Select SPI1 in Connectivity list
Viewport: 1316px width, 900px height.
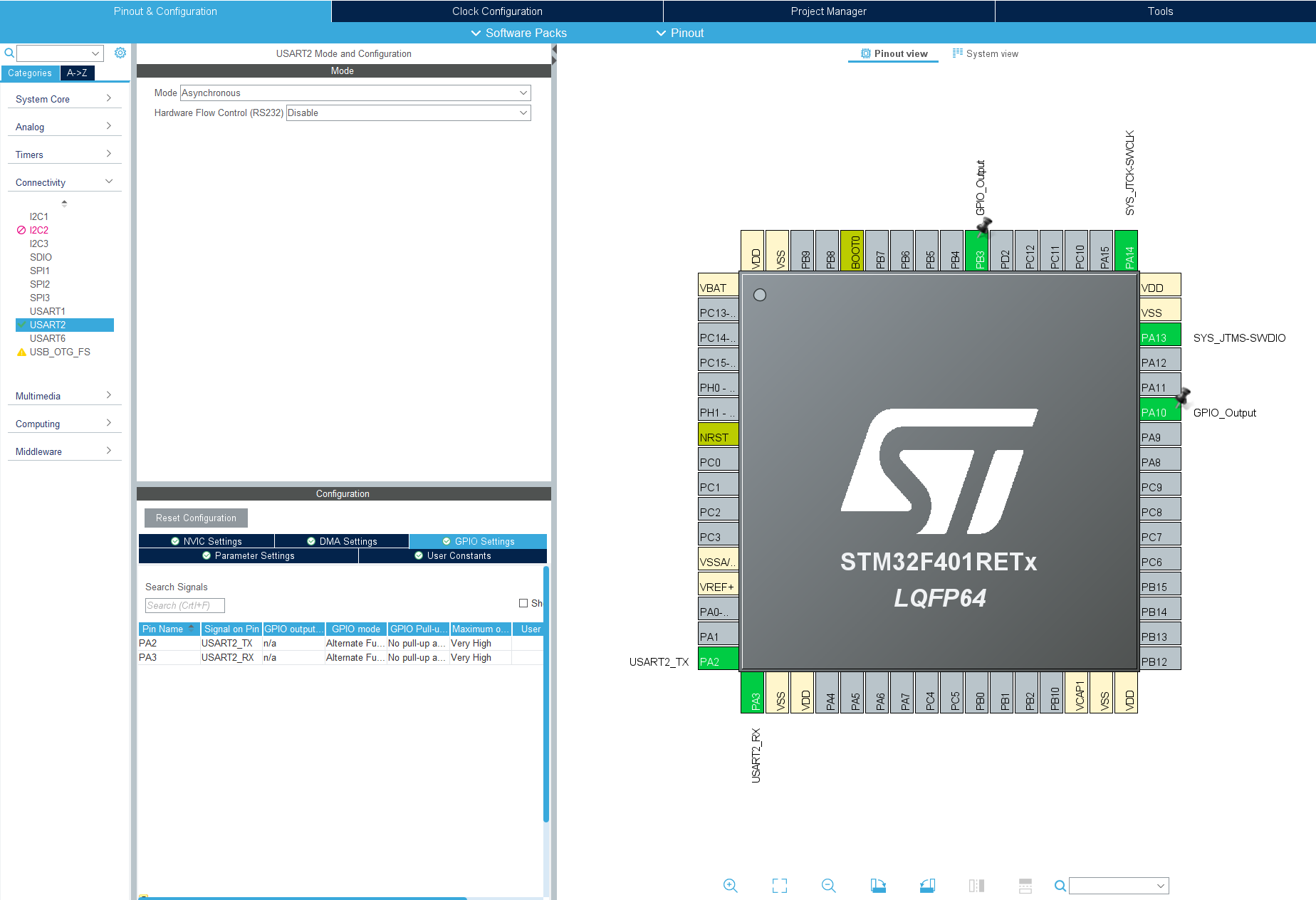click(x=40, y=271)
